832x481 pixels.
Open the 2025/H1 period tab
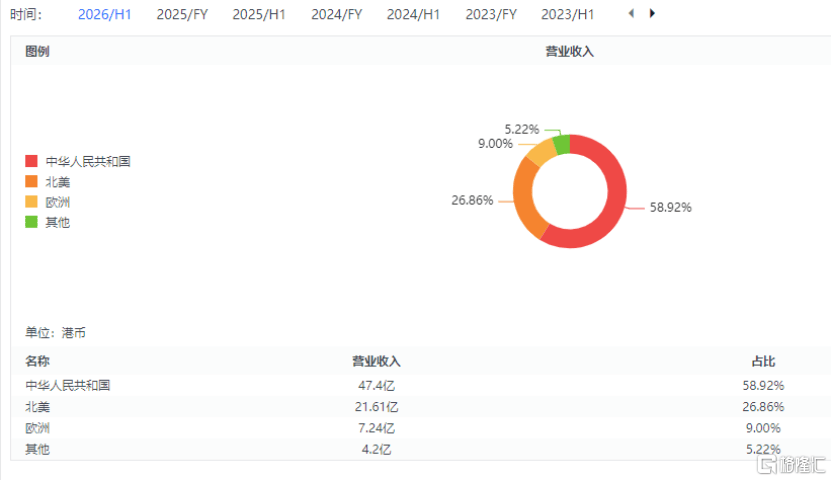tap(259, 15)
